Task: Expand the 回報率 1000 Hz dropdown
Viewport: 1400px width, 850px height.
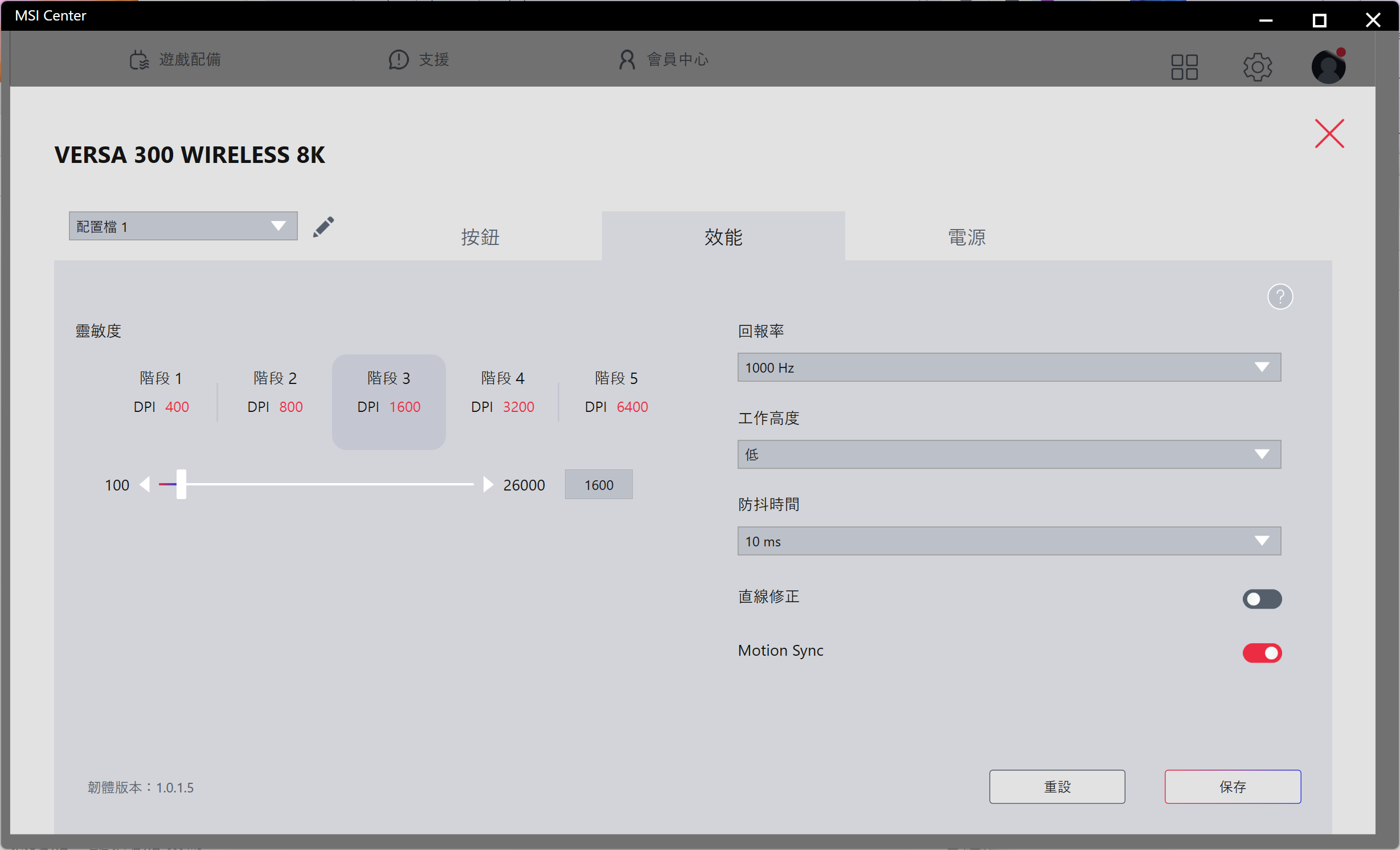Action: (x=1009, y=367)
